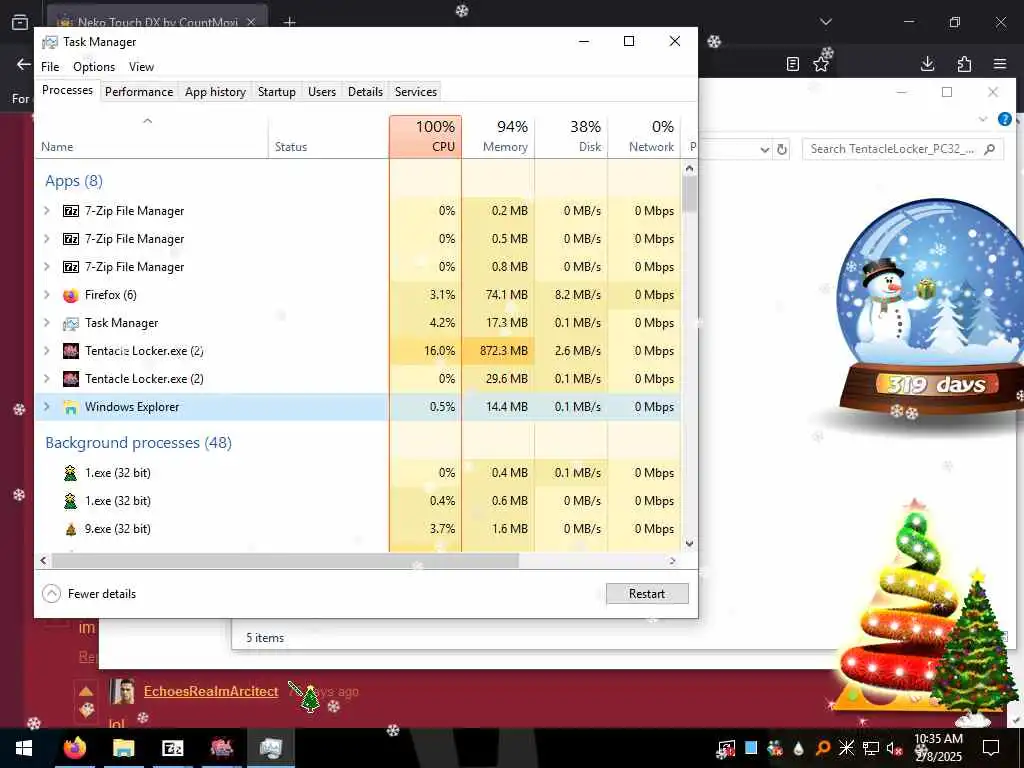Open the Explorer address bar dropdown
The image size is (1024, 768).
(765, 150)
